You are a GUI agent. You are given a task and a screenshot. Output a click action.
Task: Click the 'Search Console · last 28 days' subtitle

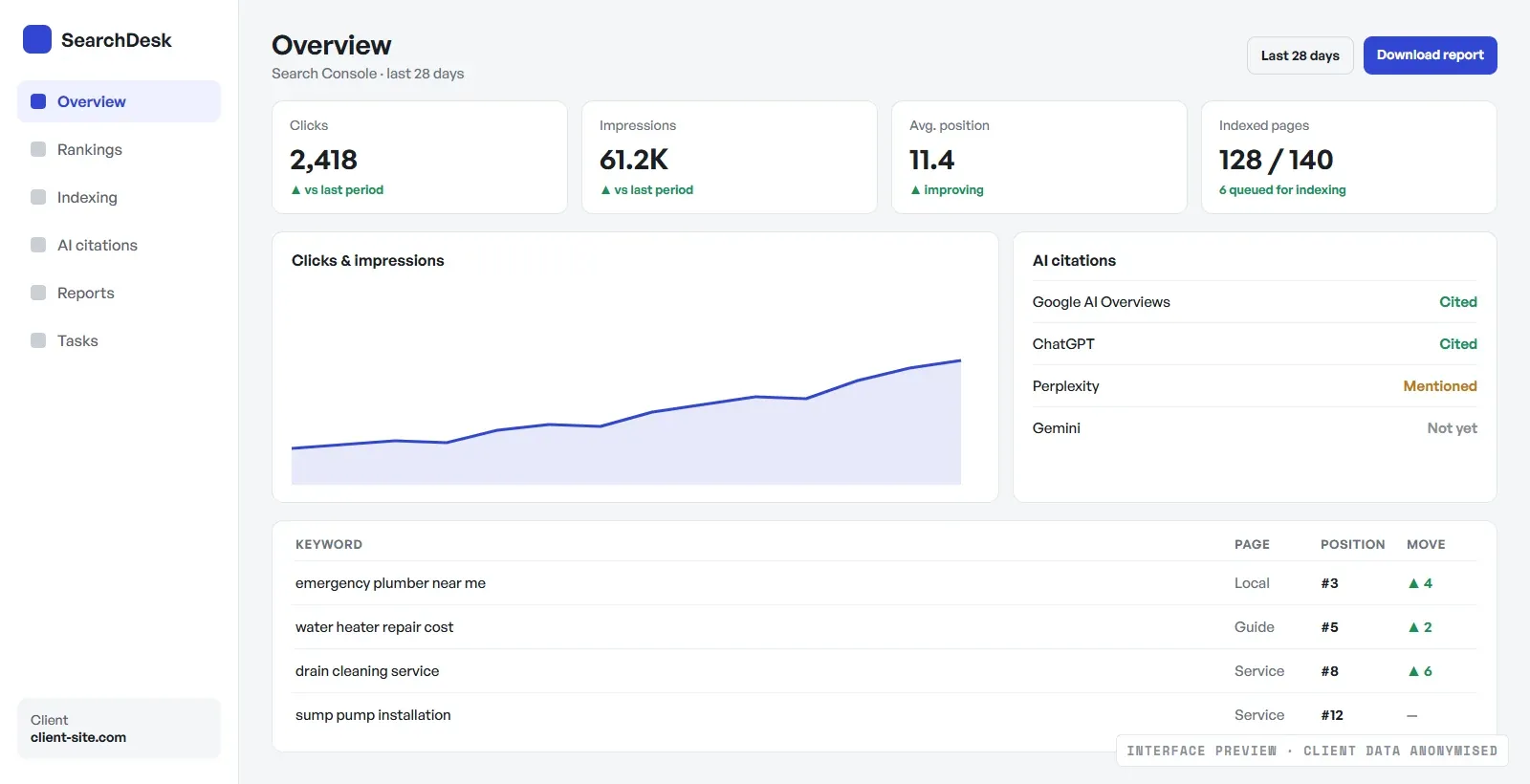[368, 74]
